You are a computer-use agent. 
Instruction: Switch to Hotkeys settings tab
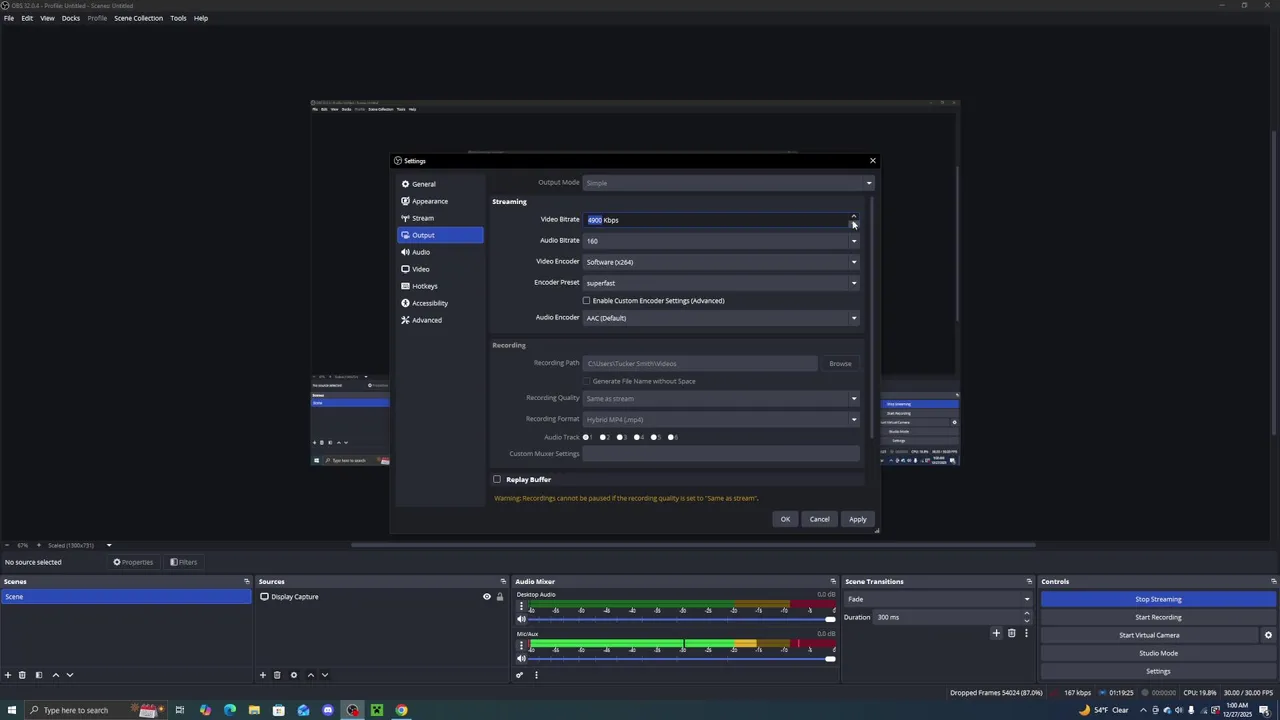click(x=440, y=286)
